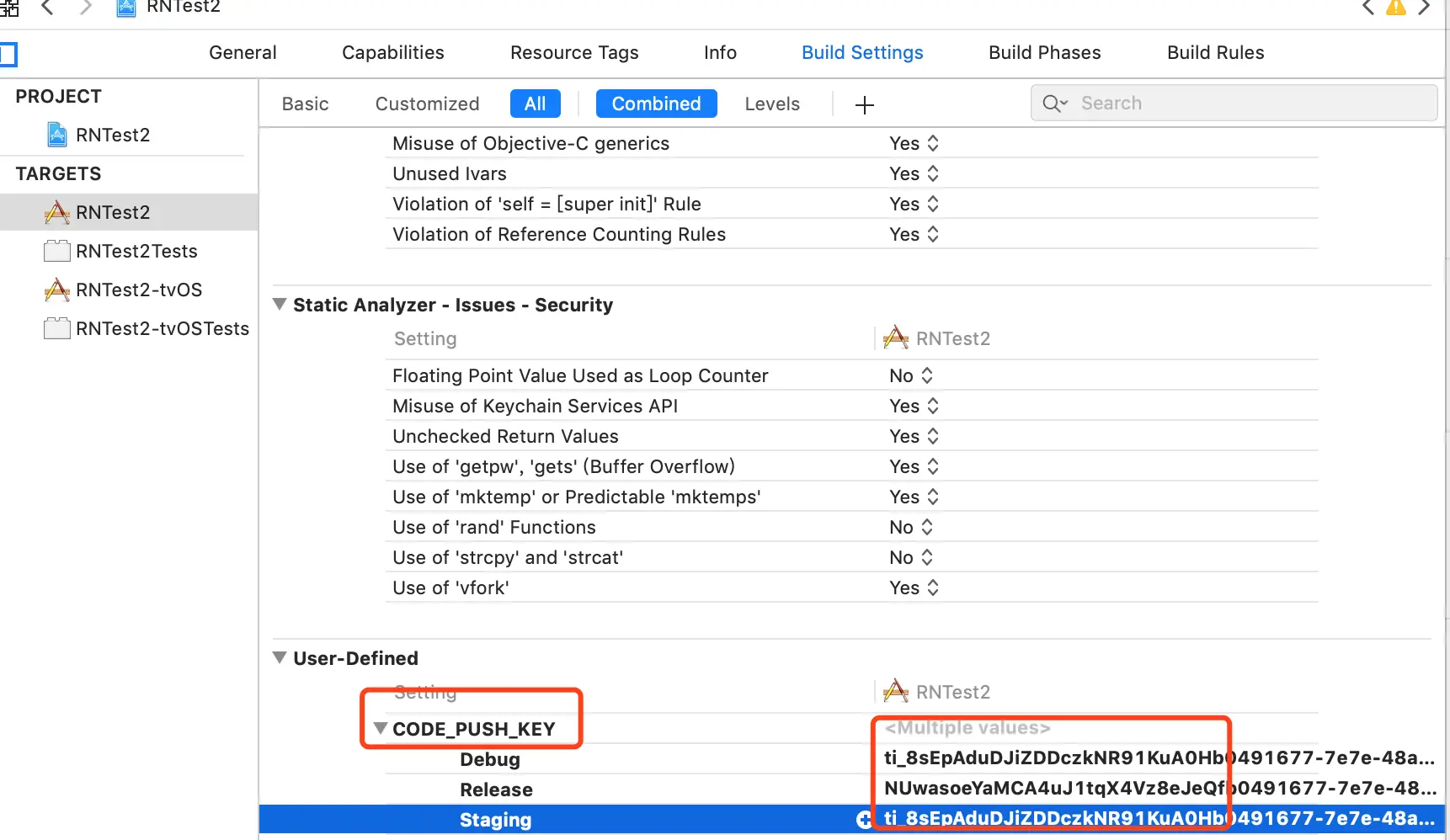The image size is (1450, 840).
Task: Click the build settings Search field
Action: point(1246,103)
